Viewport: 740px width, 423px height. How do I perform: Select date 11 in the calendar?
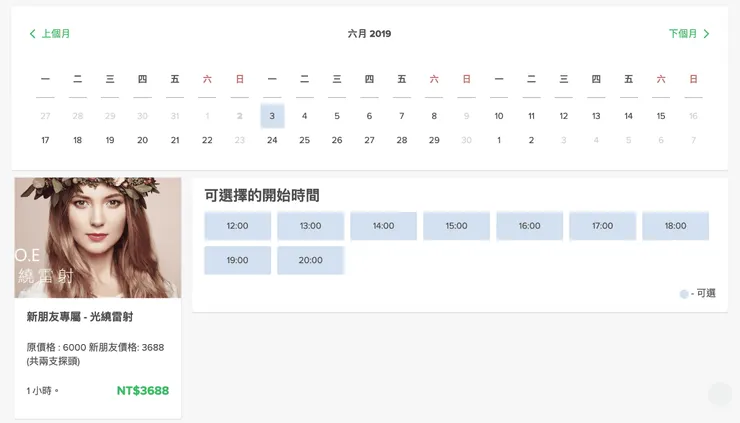pyautogui.click(x=531, y=116)
